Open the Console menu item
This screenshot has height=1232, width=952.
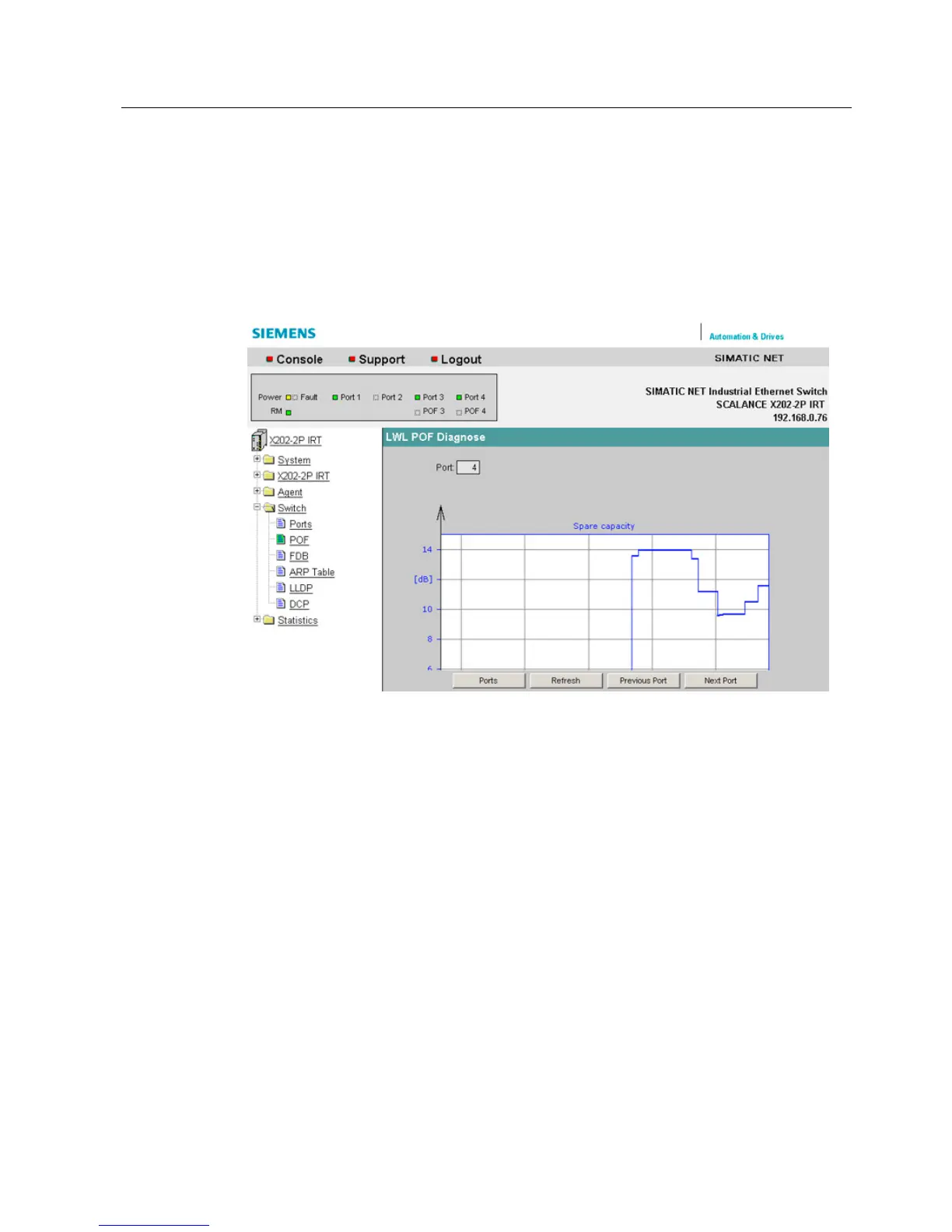click(299, 359)
